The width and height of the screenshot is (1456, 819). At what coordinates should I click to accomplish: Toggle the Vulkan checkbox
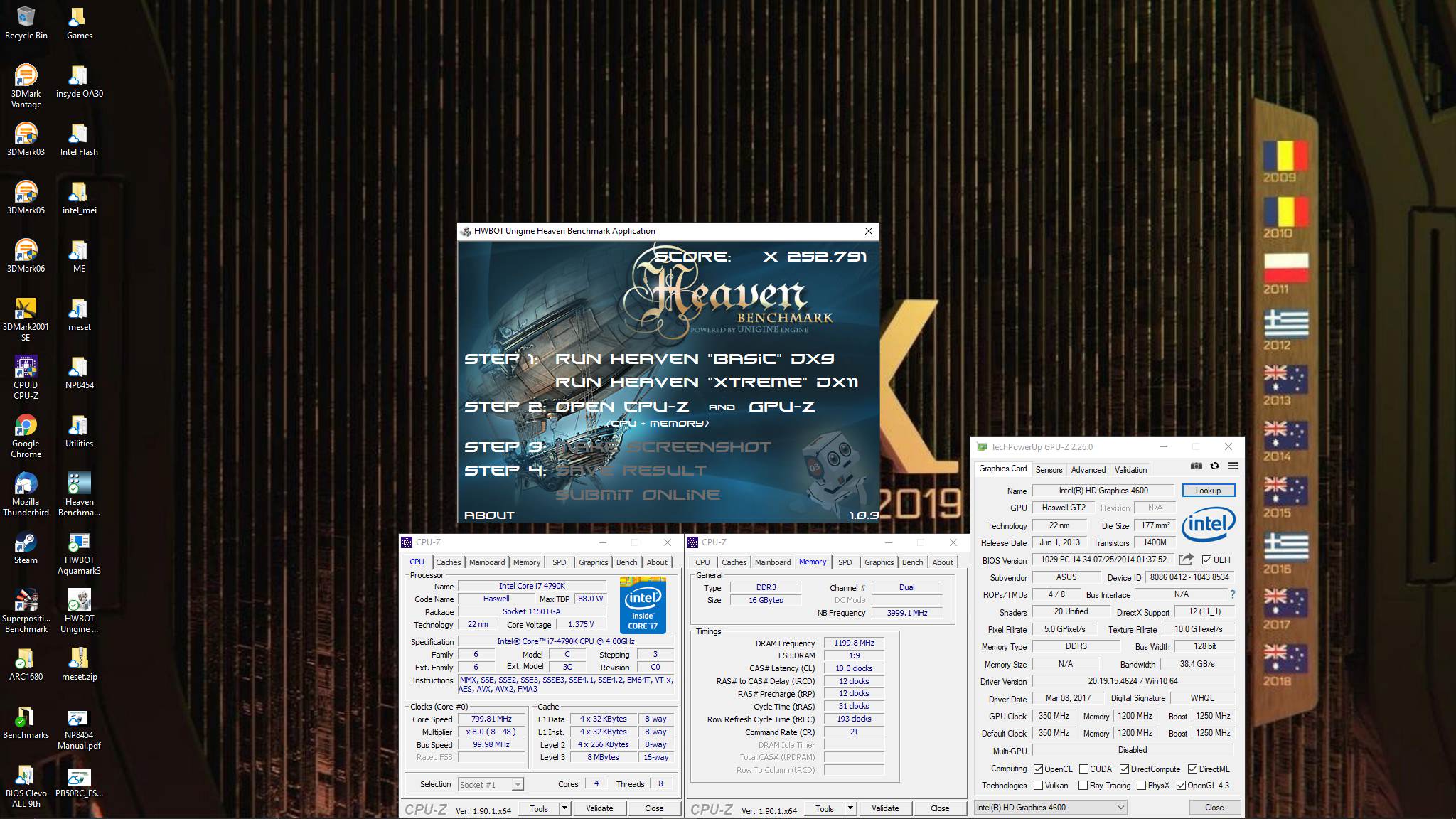coord(1038,786)
